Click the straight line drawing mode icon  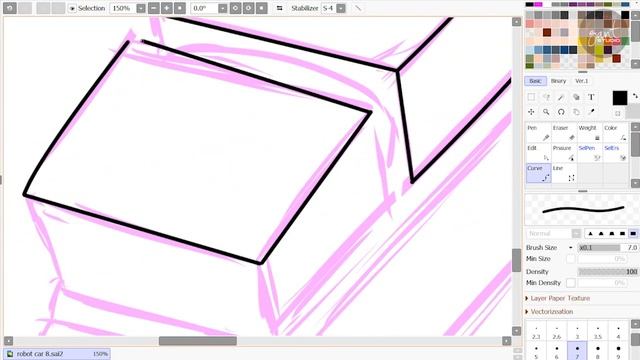pyautogui.click(x=358, y=8)
